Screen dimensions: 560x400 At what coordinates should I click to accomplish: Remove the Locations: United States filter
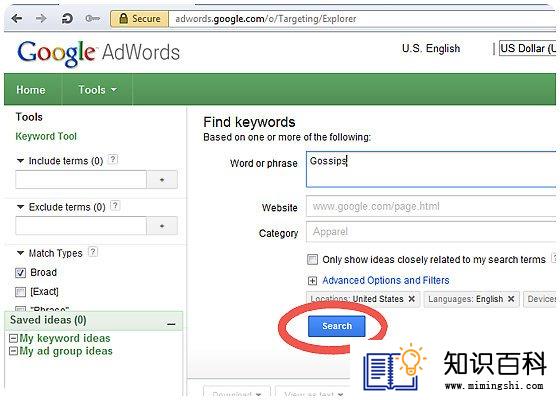pos(411,299)
